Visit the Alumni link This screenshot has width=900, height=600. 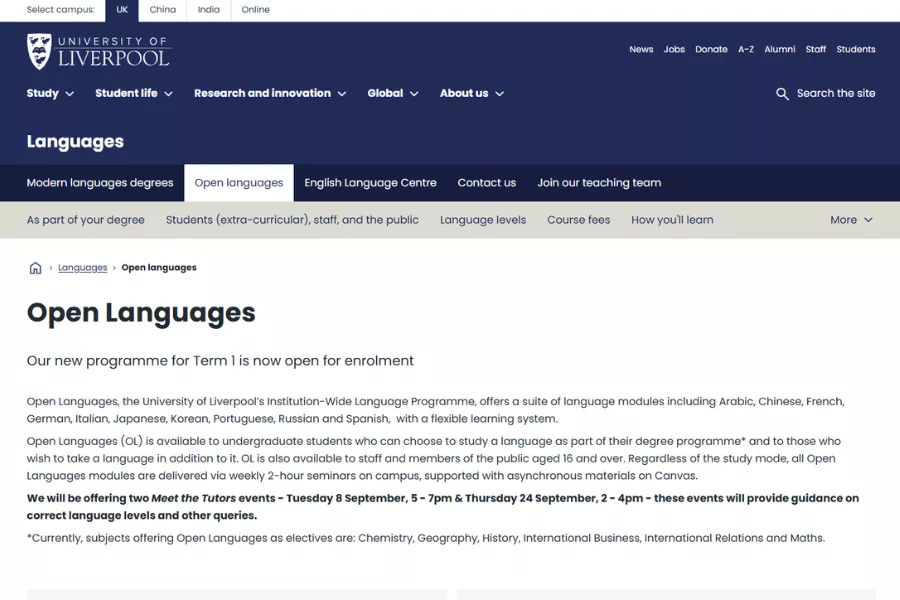[x=779, y=49]
